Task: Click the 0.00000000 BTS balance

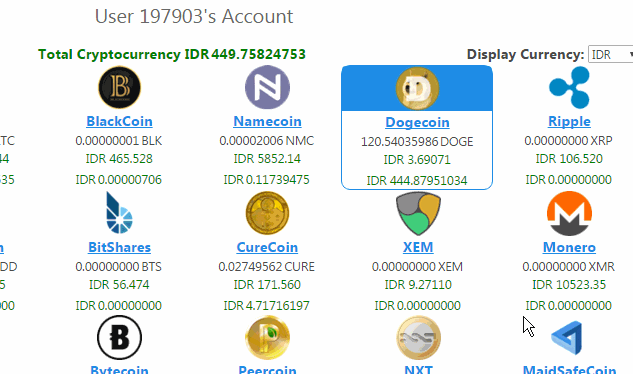Action: [x=119, y=267]
